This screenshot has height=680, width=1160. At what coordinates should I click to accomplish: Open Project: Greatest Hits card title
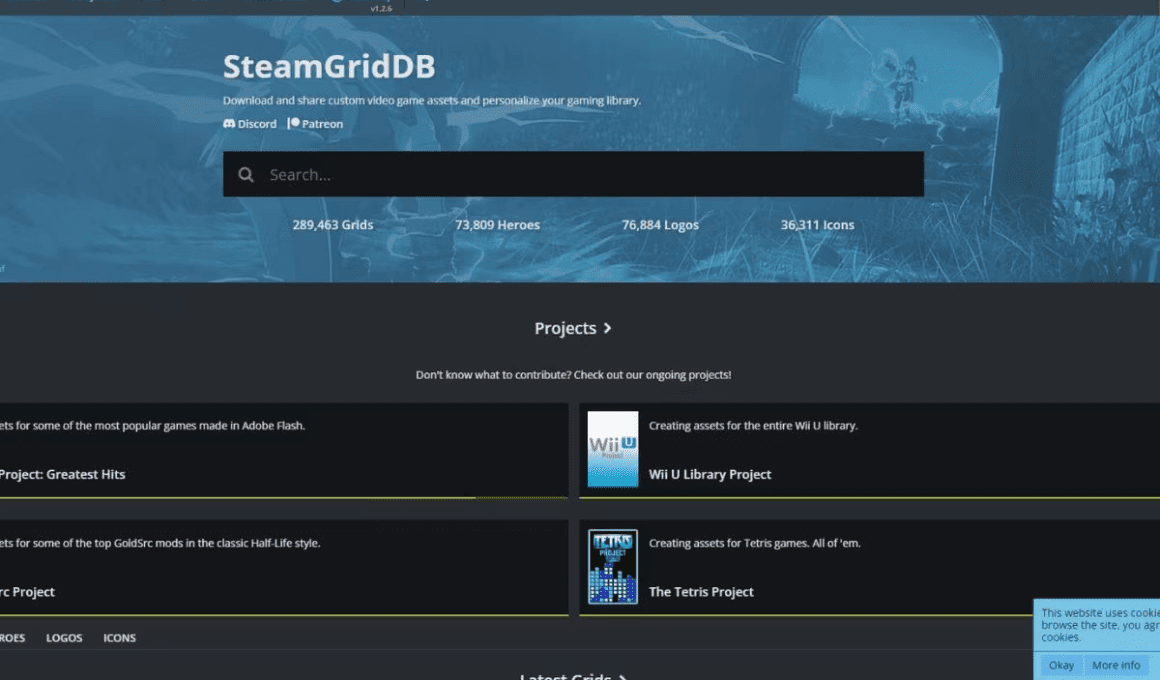tap(62, 474)
